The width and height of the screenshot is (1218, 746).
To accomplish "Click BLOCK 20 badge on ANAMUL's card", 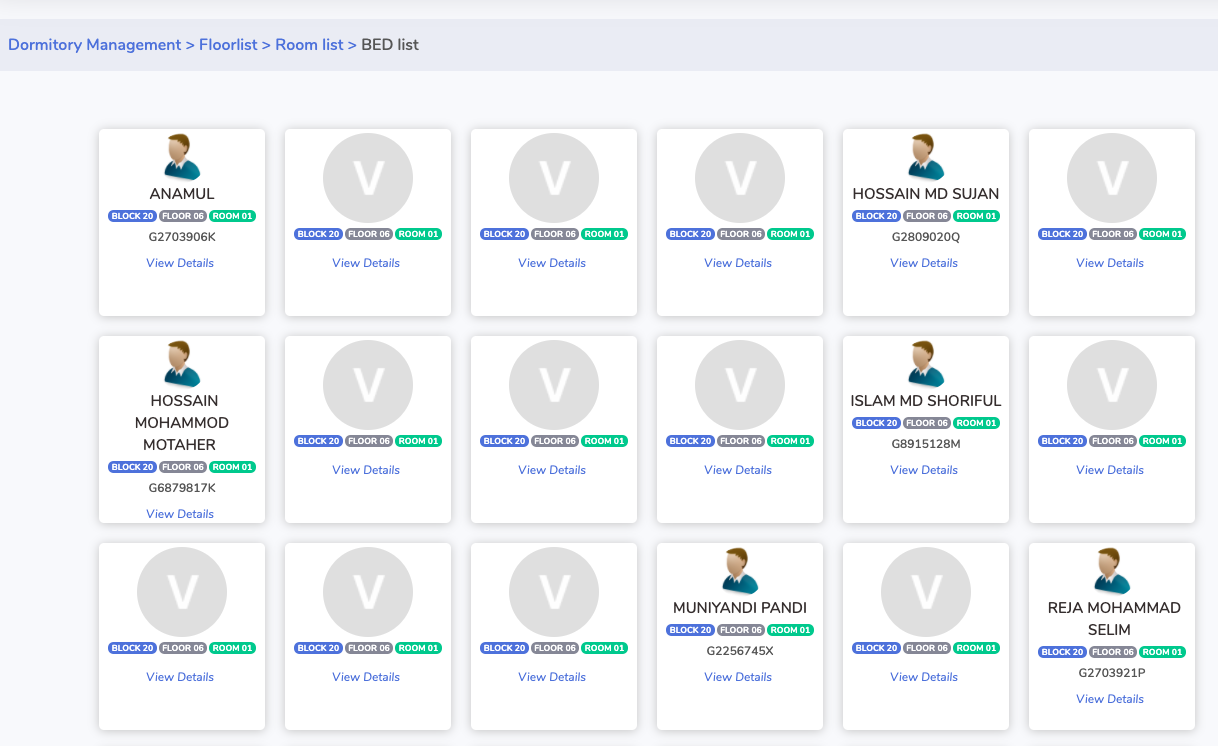I will (132, 216).
